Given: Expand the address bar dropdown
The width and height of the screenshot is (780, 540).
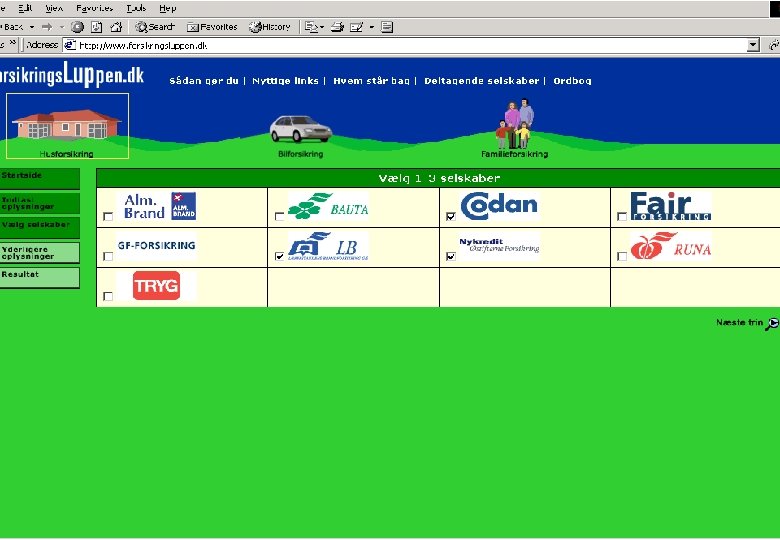Looking at the screenshot, I should coord(753,45).
